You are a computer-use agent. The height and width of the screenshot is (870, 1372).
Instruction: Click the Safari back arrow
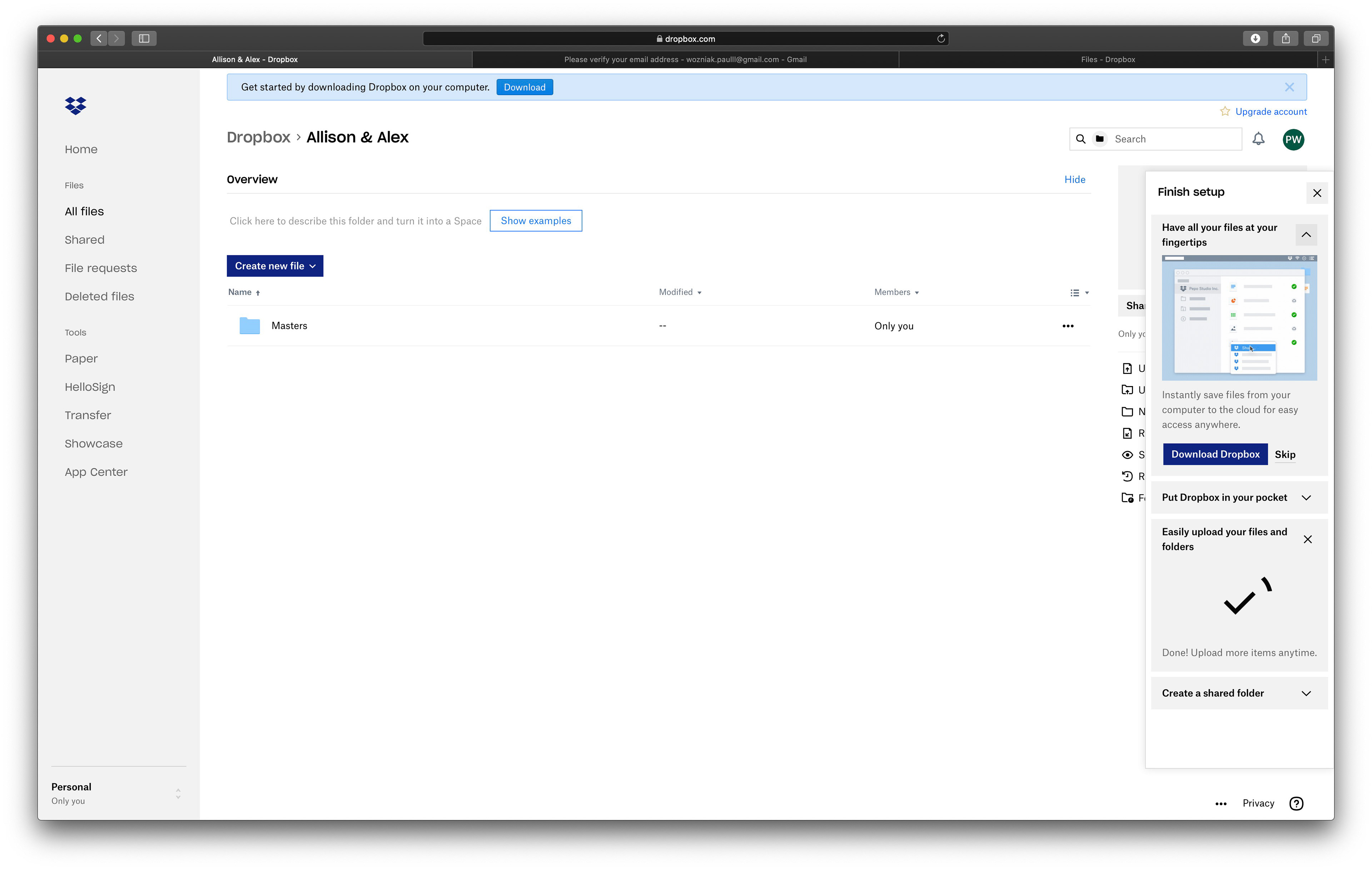pyautogui.click(x=99, y=39)
